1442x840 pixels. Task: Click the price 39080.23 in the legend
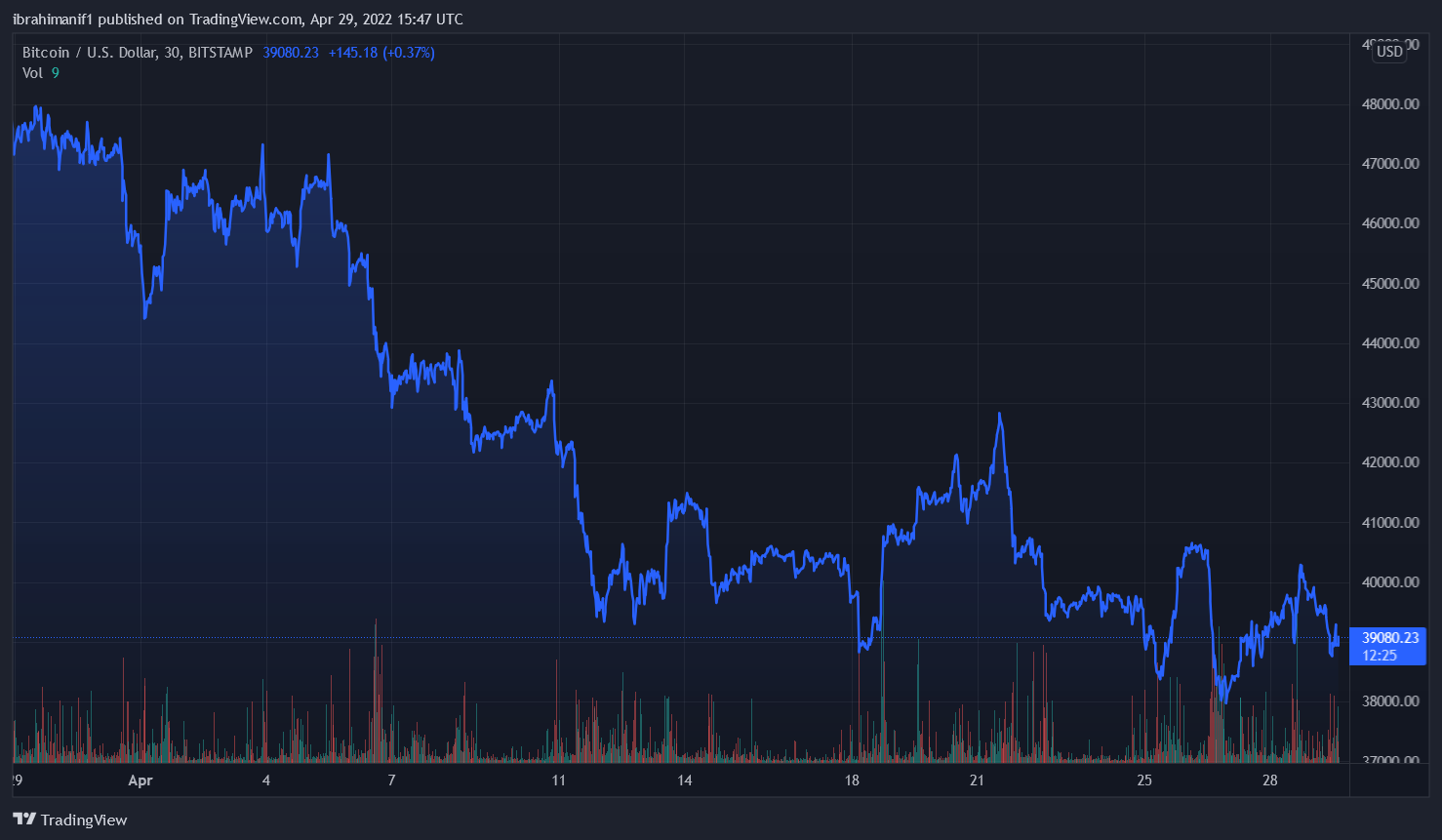(289, 53)
